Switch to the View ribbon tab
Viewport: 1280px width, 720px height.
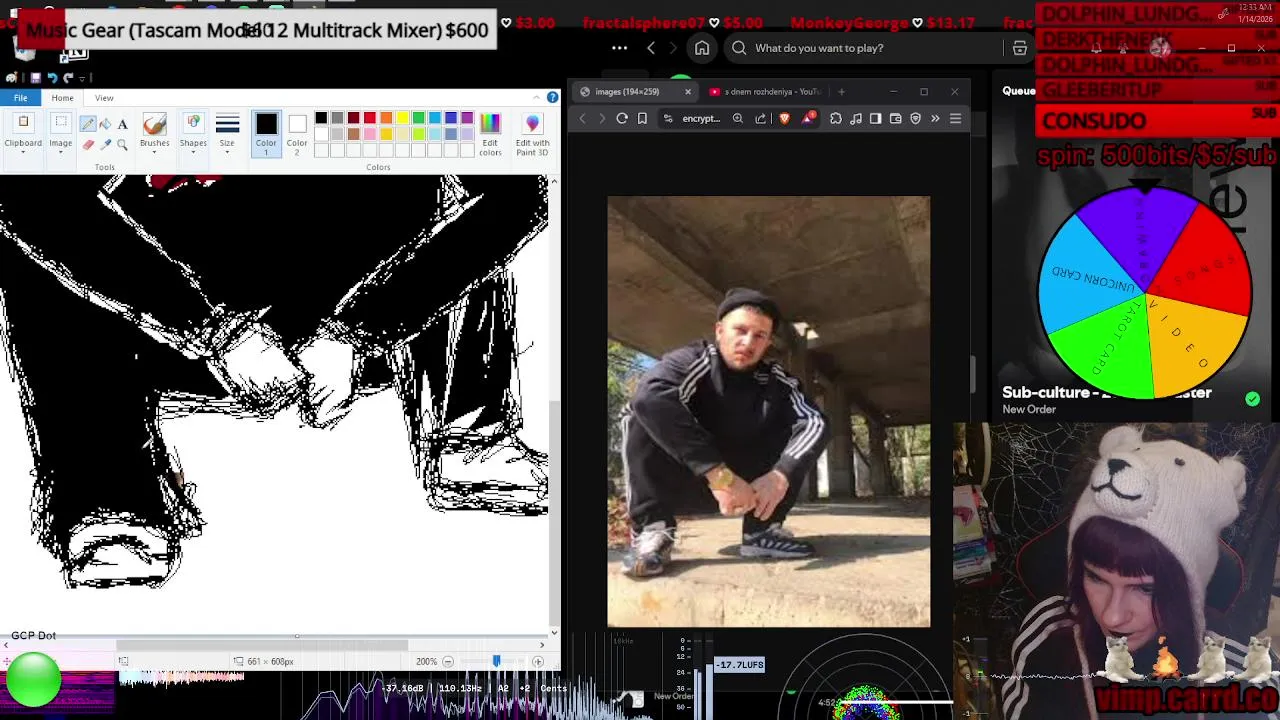(104, 97)
